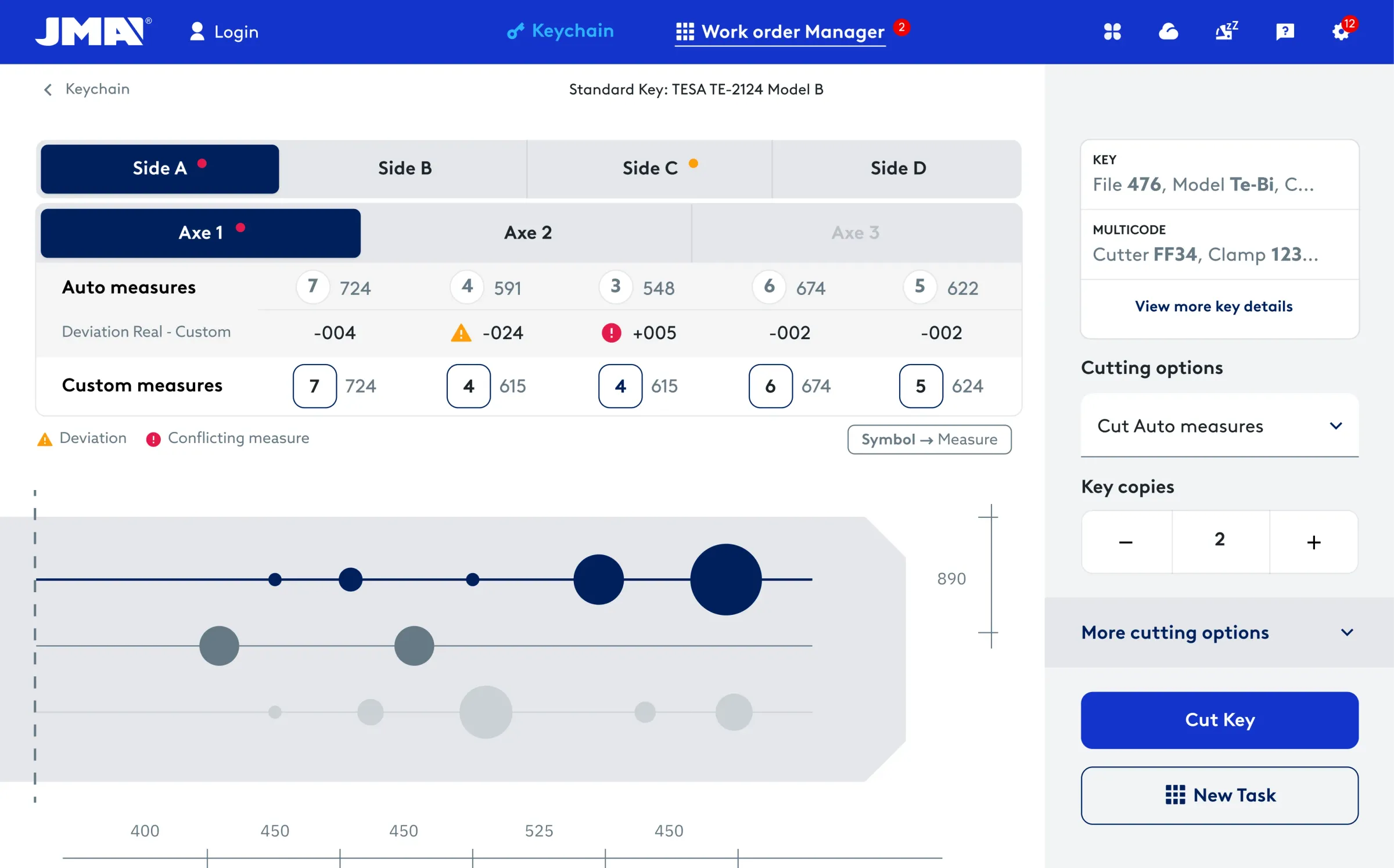
Task: Select custom measure symbol 6 box
Action: pyautogui.click(x=770, y=386)
